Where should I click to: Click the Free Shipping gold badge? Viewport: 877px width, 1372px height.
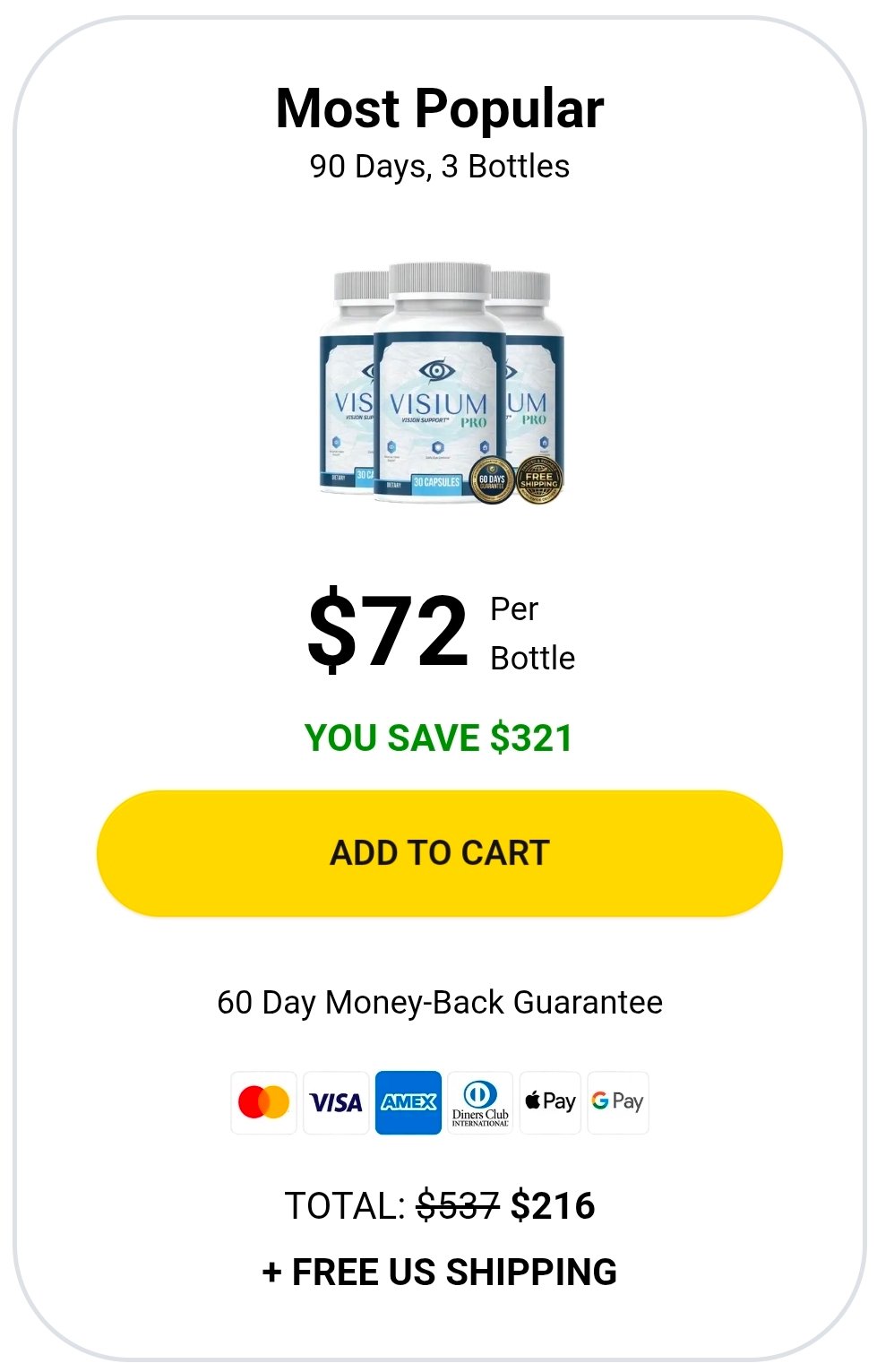click(x=539, y=480)
